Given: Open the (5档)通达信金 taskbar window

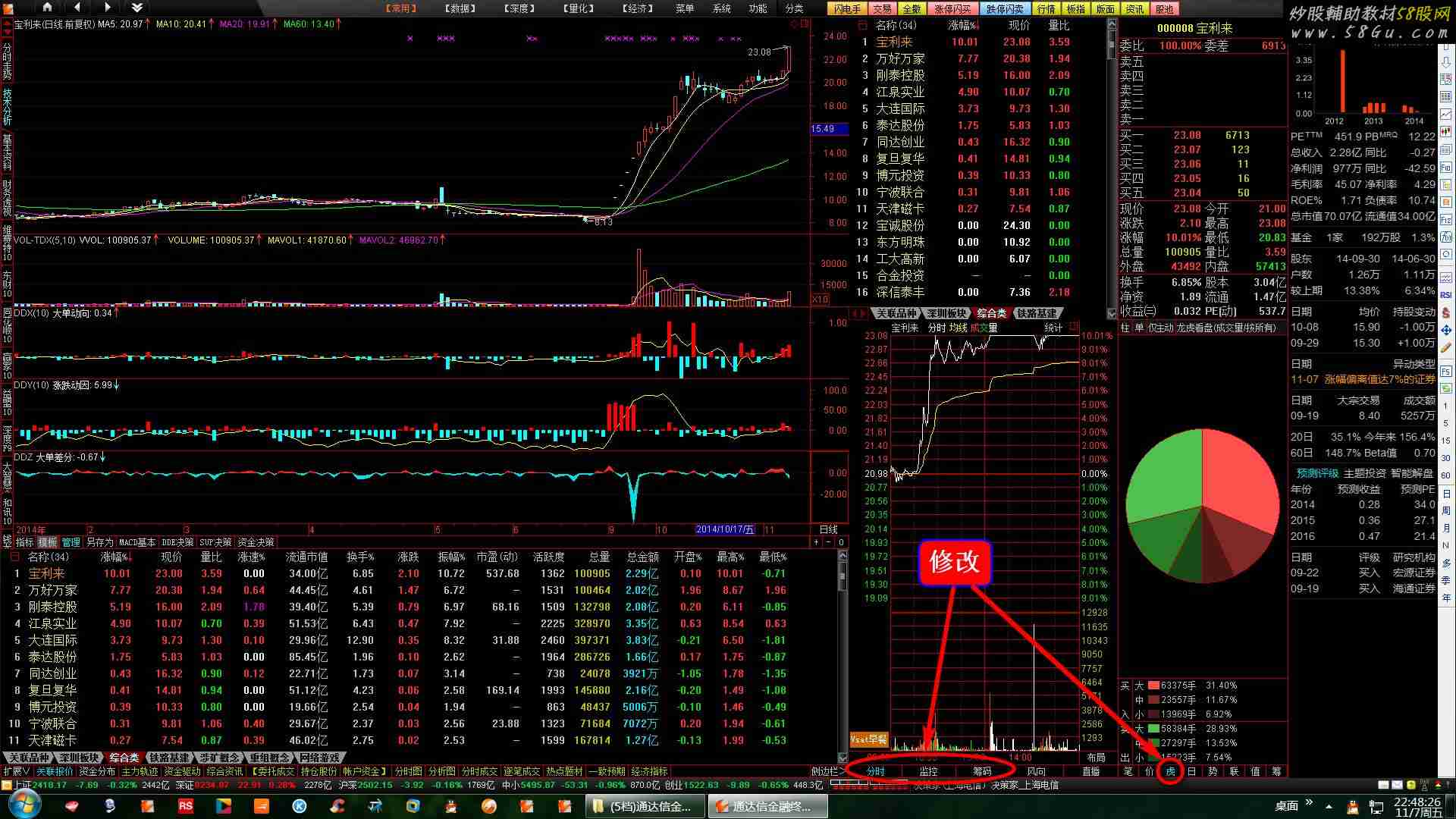Looking at the screenshot, I should pyautogui.click(x=645, y=806).
